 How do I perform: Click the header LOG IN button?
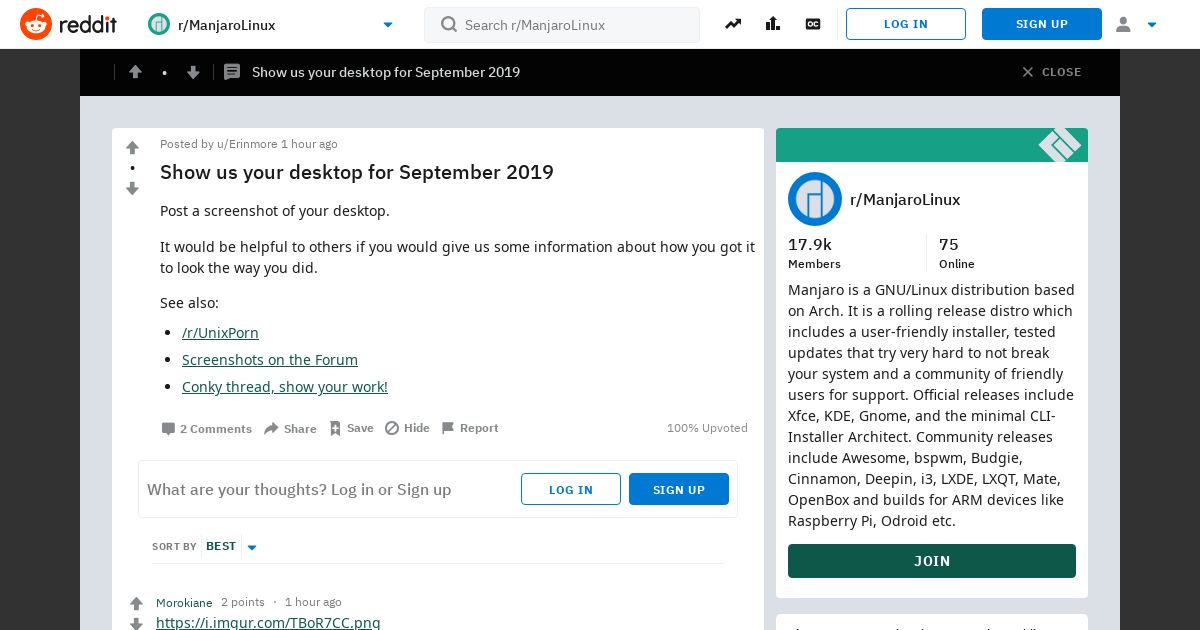pyautogui.click(x=906, y=24)
